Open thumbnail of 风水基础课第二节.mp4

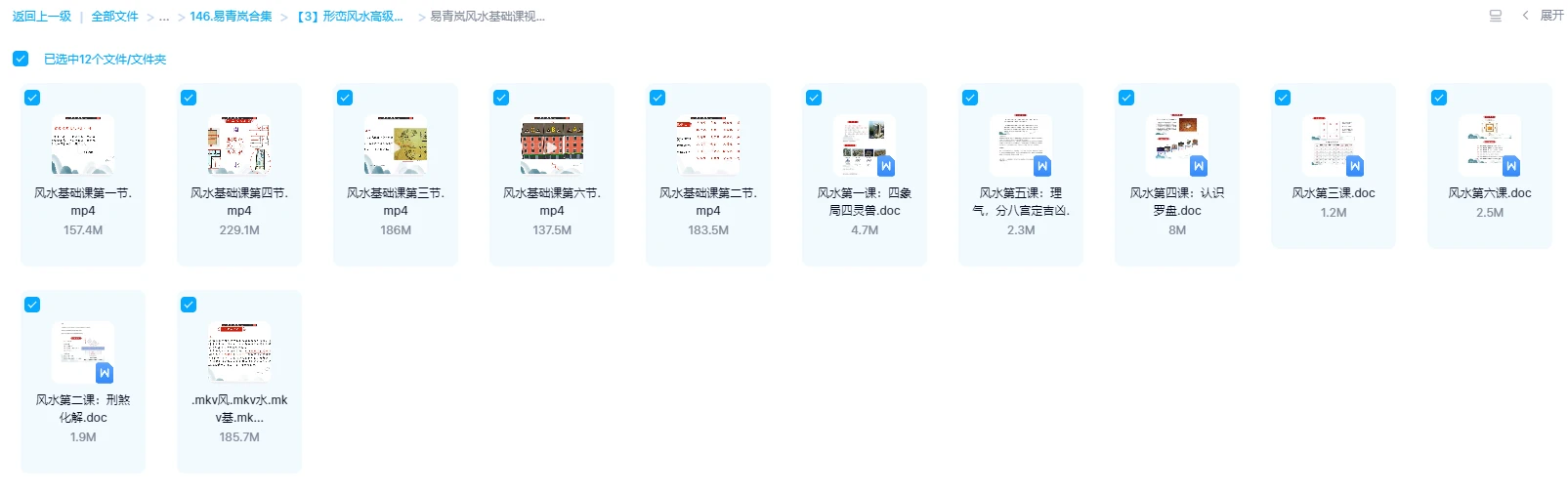coord(708,145)
